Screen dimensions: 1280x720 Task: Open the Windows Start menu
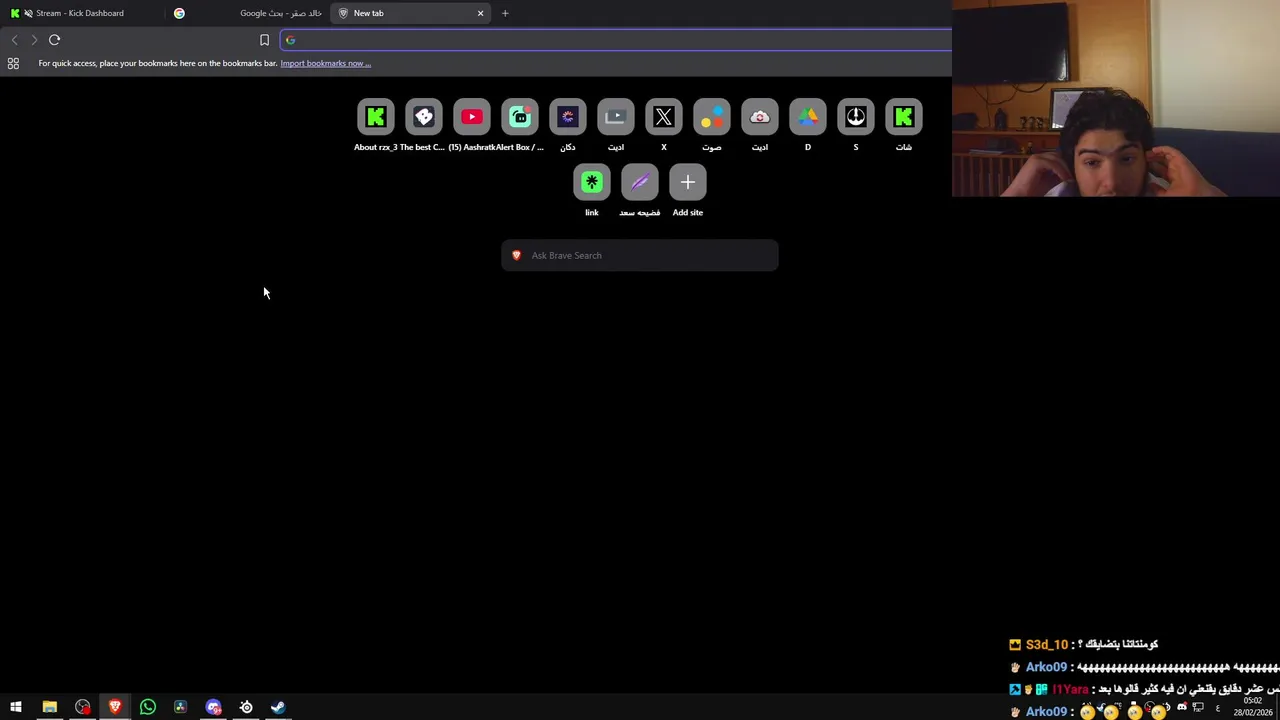pos(16,707)
